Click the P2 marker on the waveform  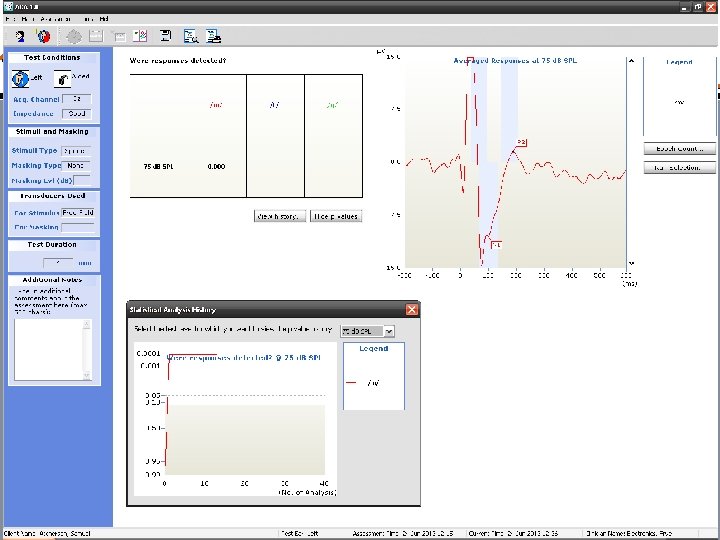521,143
